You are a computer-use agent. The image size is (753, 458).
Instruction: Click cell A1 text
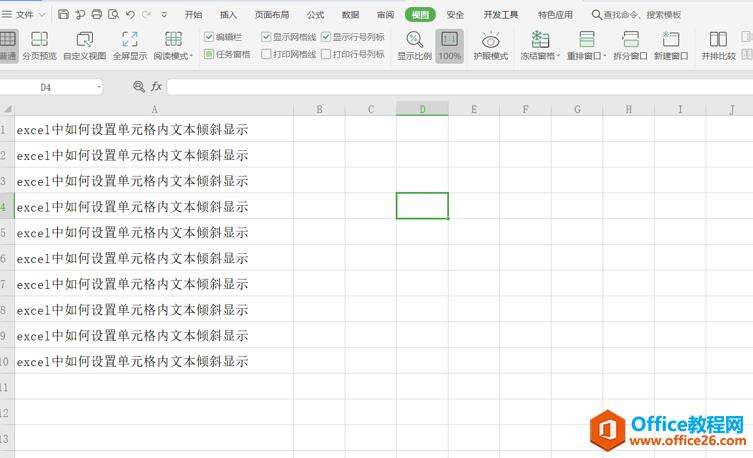(x=132, y=129)
